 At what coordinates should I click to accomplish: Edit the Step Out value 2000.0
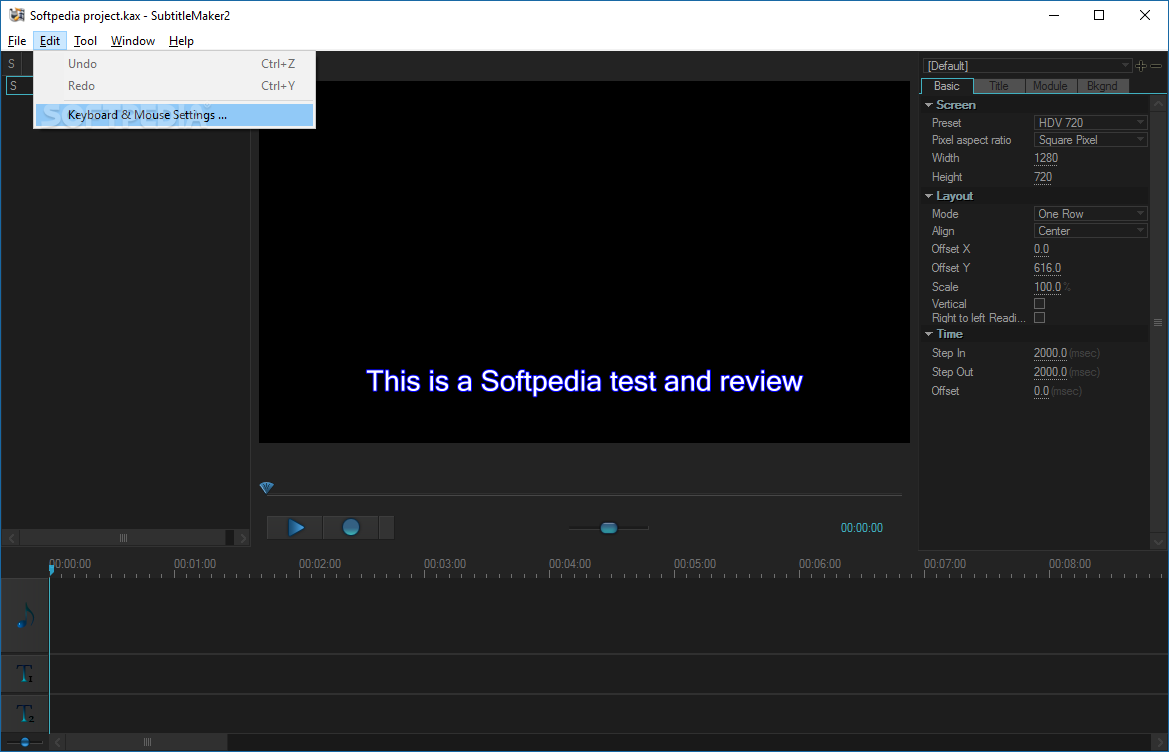(x=1050, y=372)
